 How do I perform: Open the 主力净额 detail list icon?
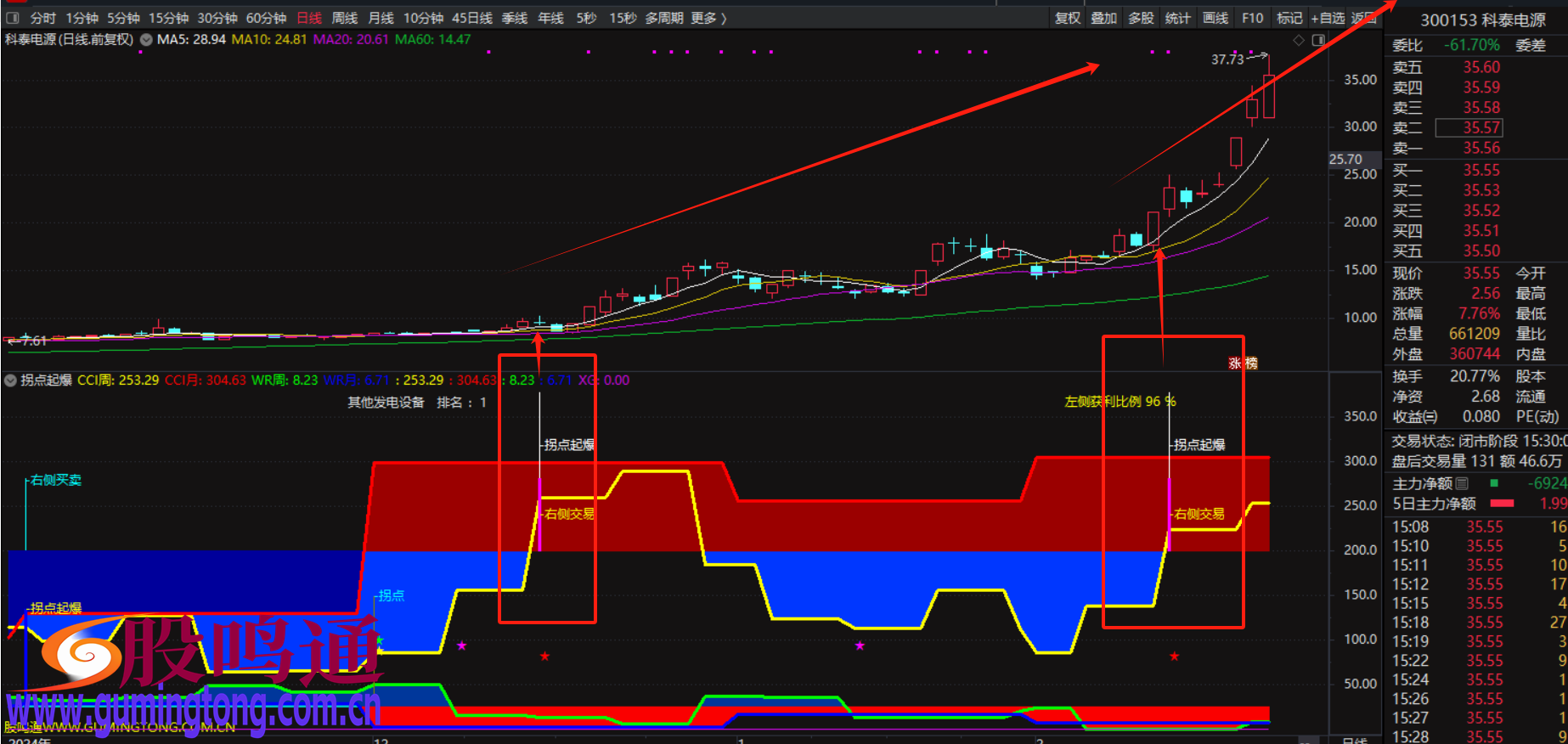1462,483
